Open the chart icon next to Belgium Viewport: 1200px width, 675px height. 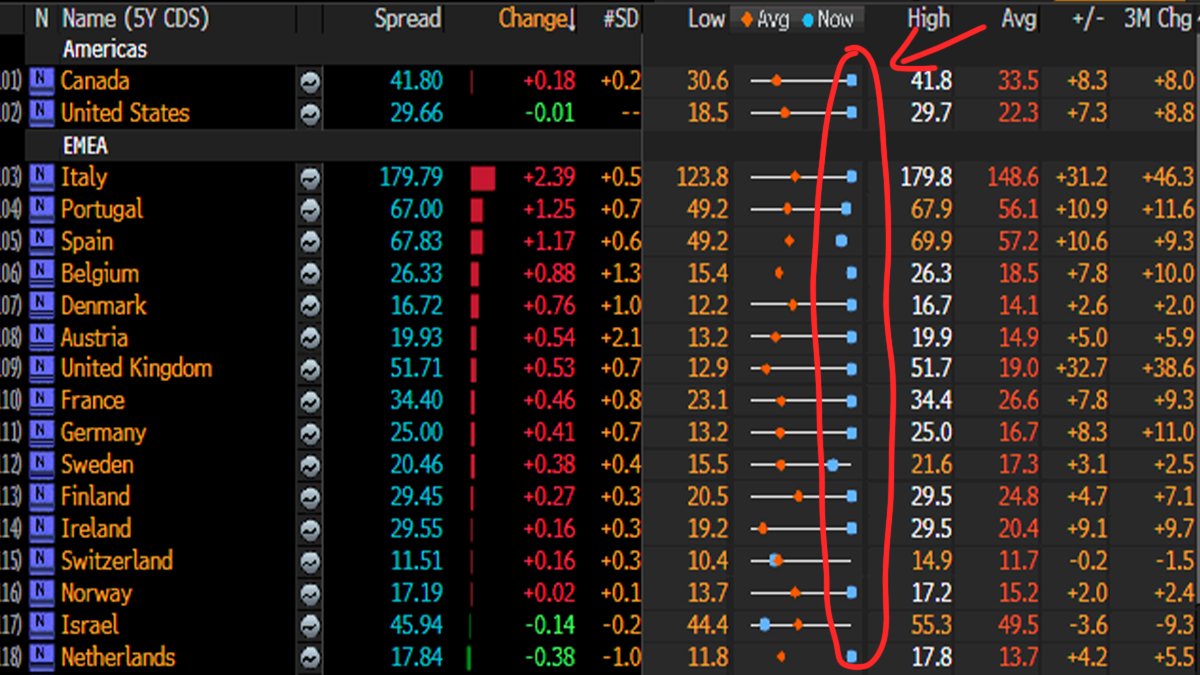tap(310, 275)
